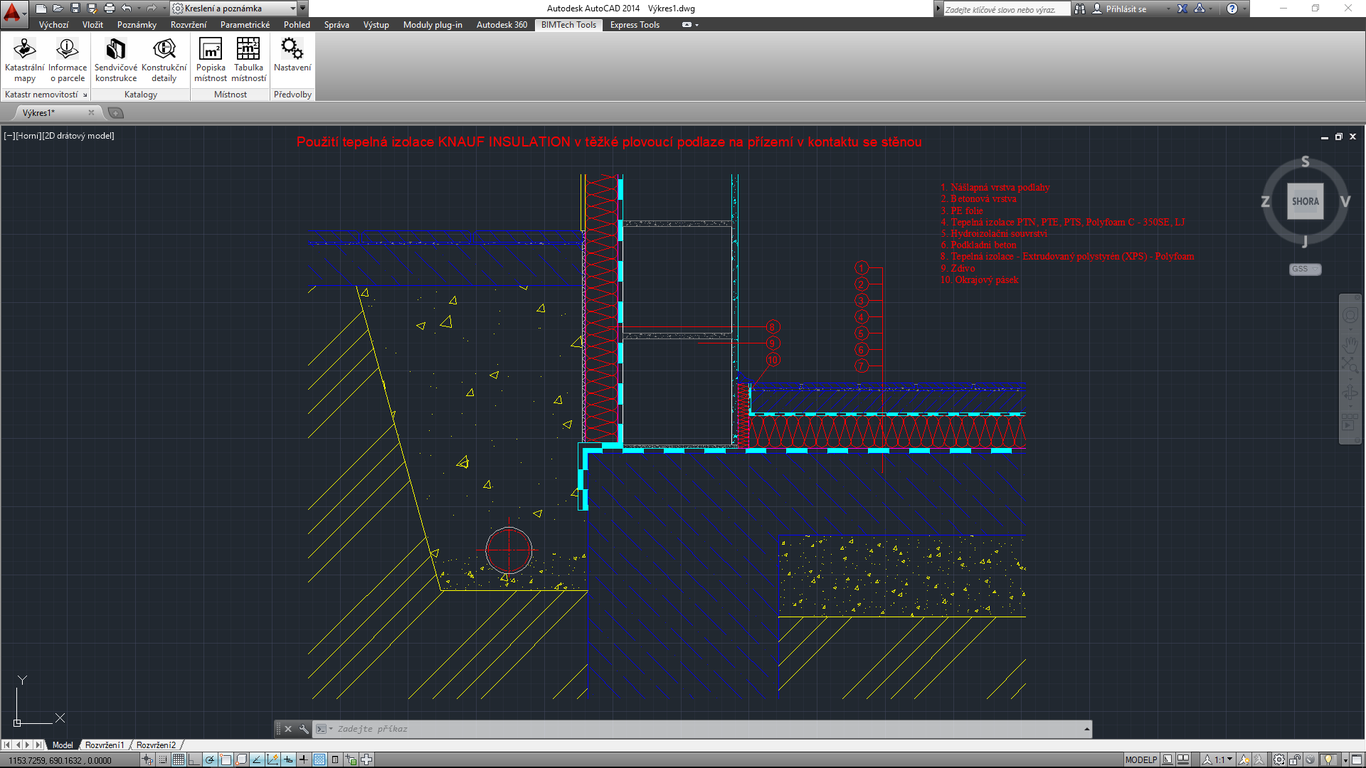The height and width of the screenshot is (768, 1366).
Task: Click the SHORA face of the ViewCube
Action: [1305, 201]
